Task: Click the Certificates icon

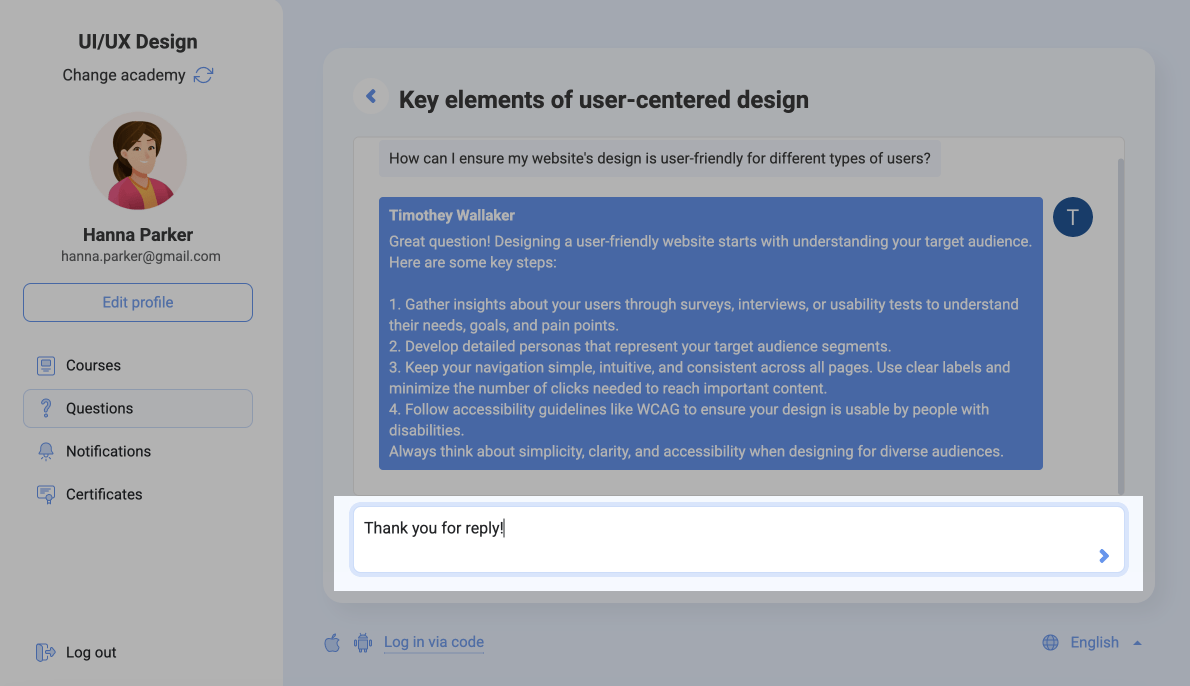Action: click(46, 495)
